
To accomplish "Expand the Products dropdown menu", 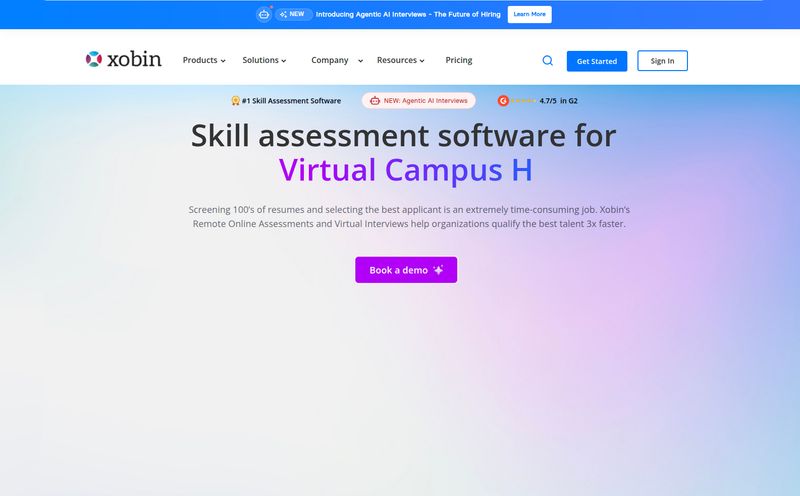I will point(203,60).
